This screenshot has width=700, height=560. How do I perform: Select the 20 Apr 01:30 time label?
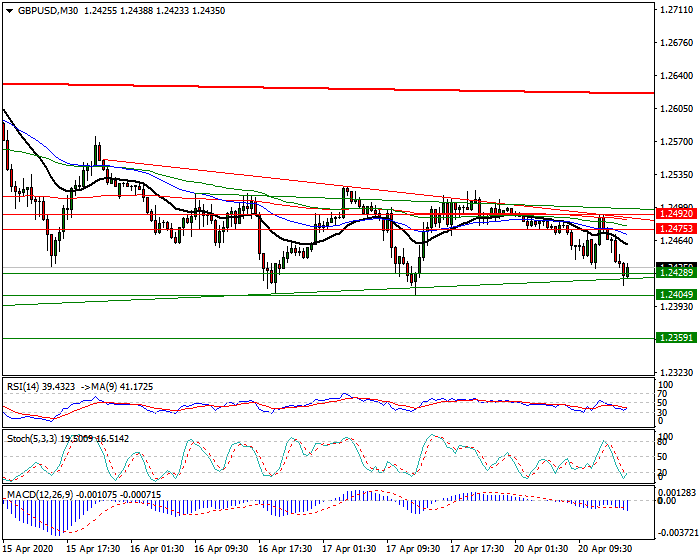click(541, 548)
